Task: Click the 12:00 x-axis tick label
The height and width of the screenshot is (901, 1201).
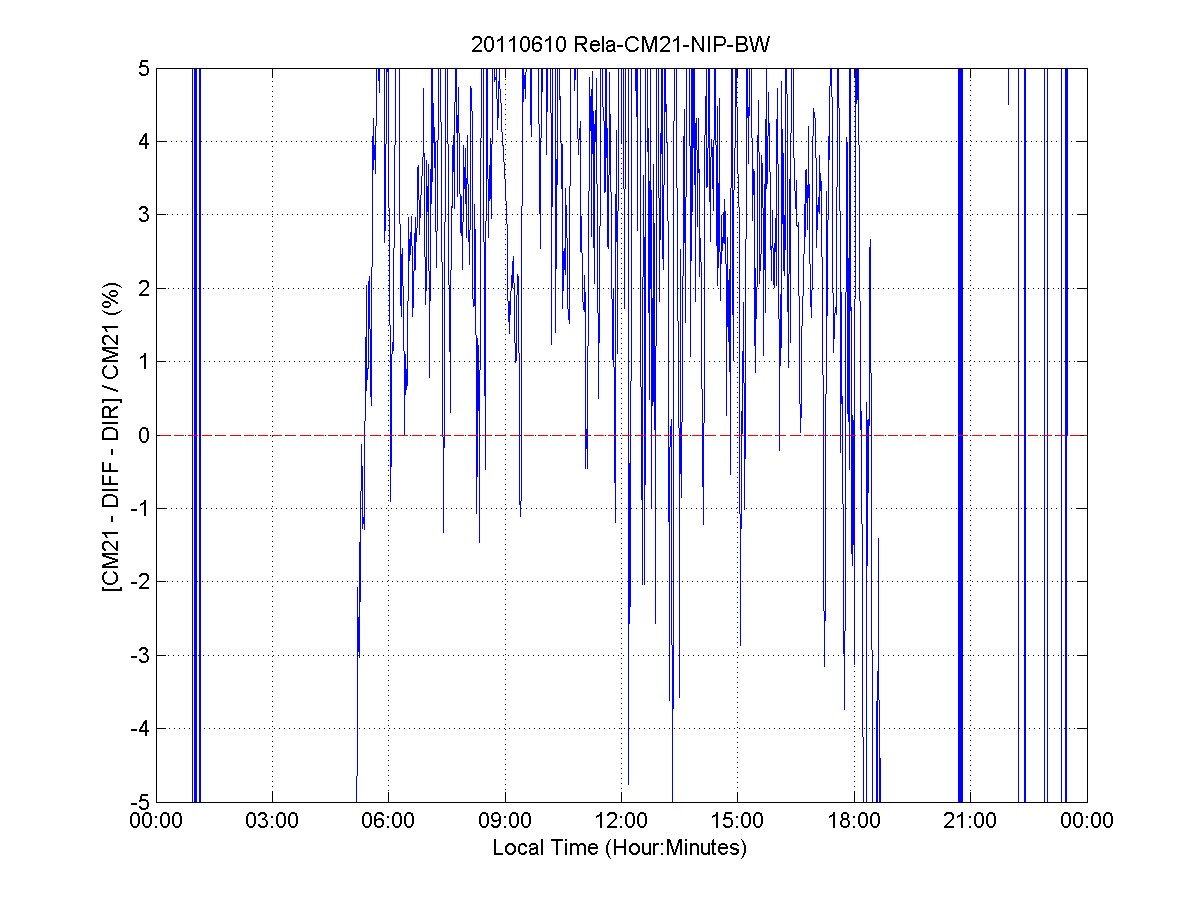Action: pyautogui.click(x=621, y=821)
